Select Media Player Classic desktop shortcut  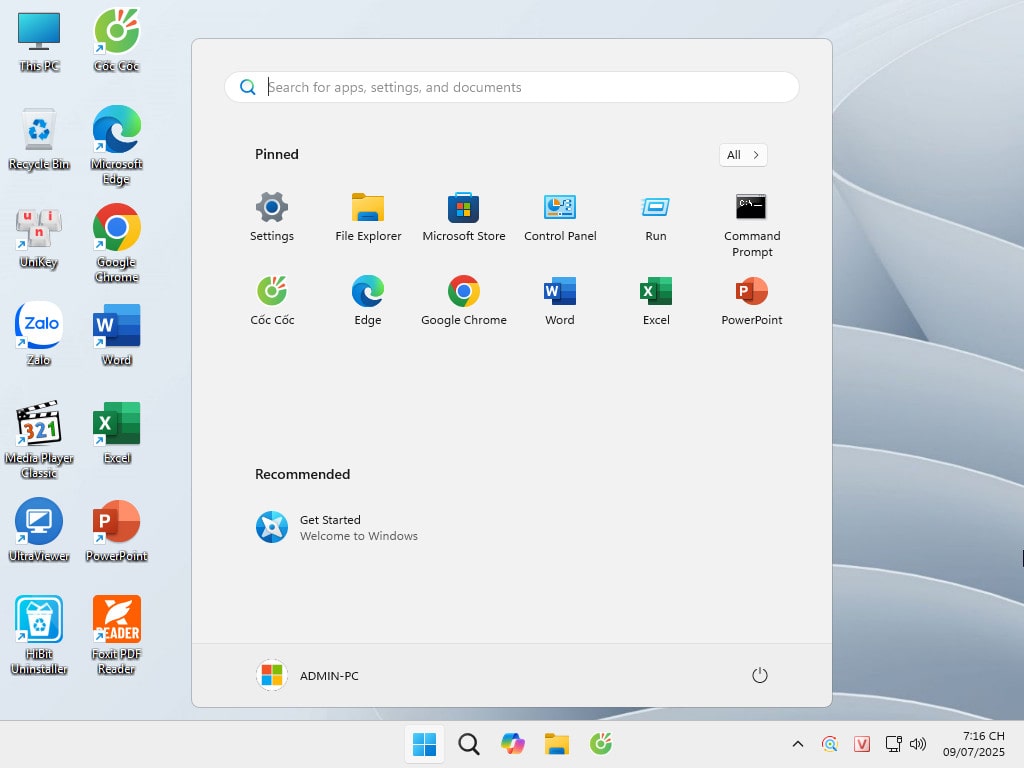pos(39,440)
